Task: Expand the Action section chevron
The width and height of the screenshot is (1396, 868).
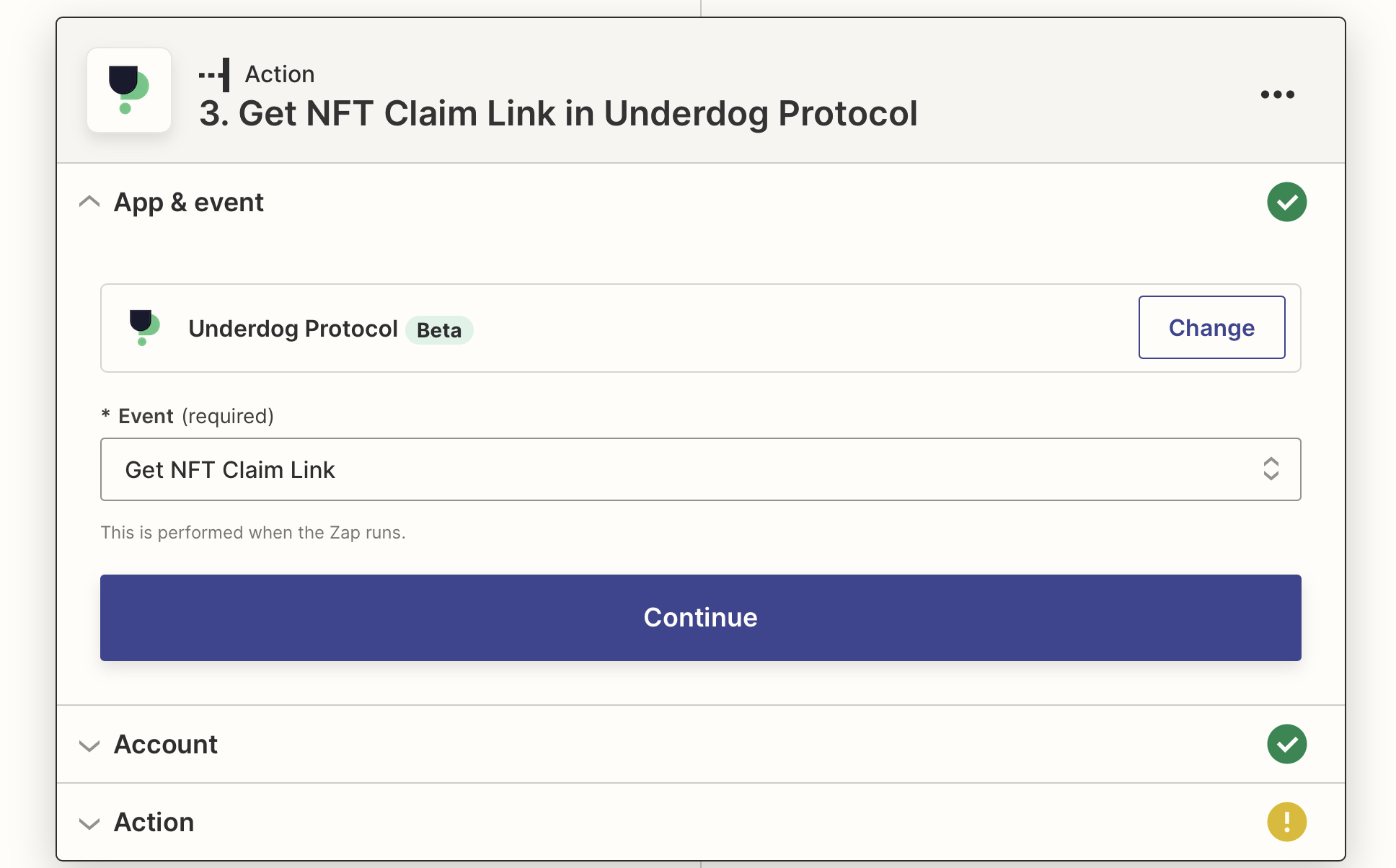Action: tap(89, 823)
